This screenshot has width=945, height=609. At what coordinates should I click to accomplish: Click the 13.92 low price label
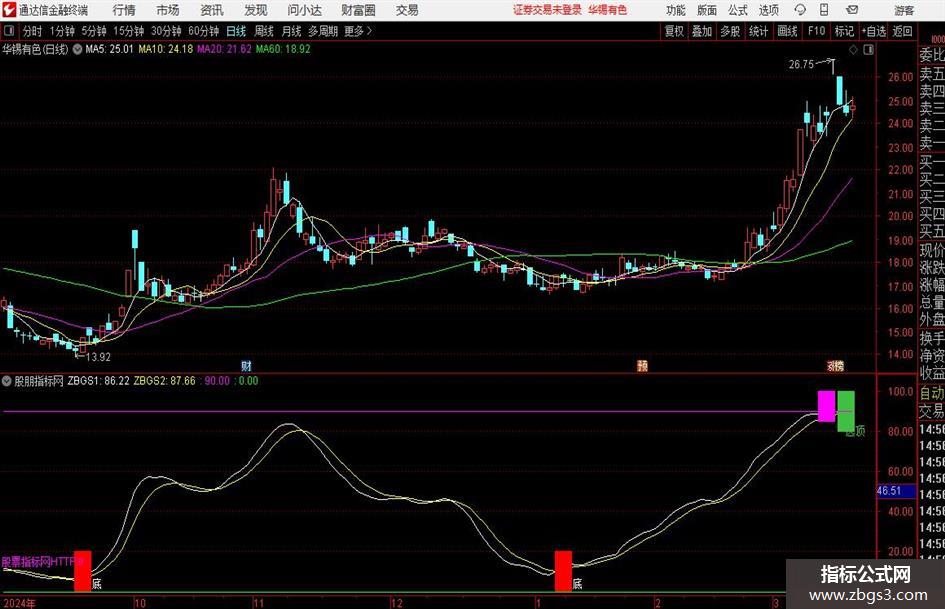coord(98,357)
